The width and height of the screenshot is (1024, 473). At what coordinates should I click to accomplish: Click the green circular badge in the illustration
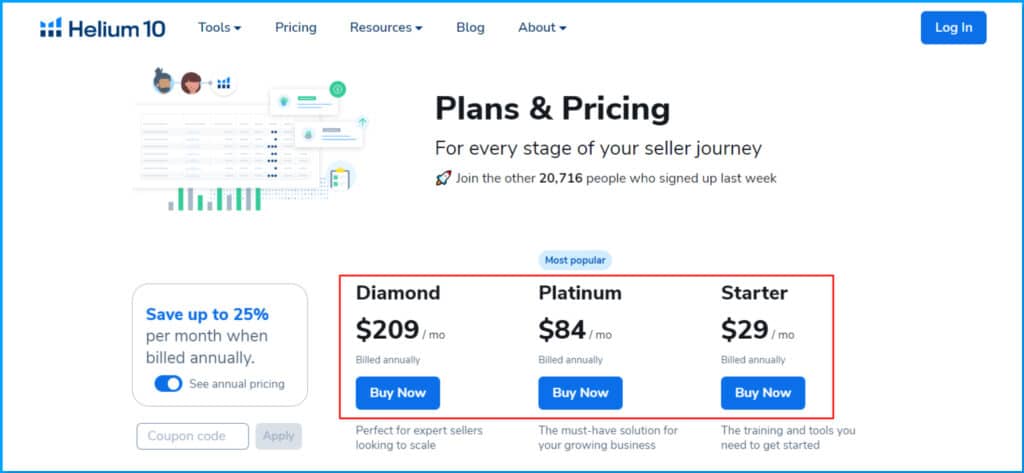pyautogui.click(x=338, y=90)
